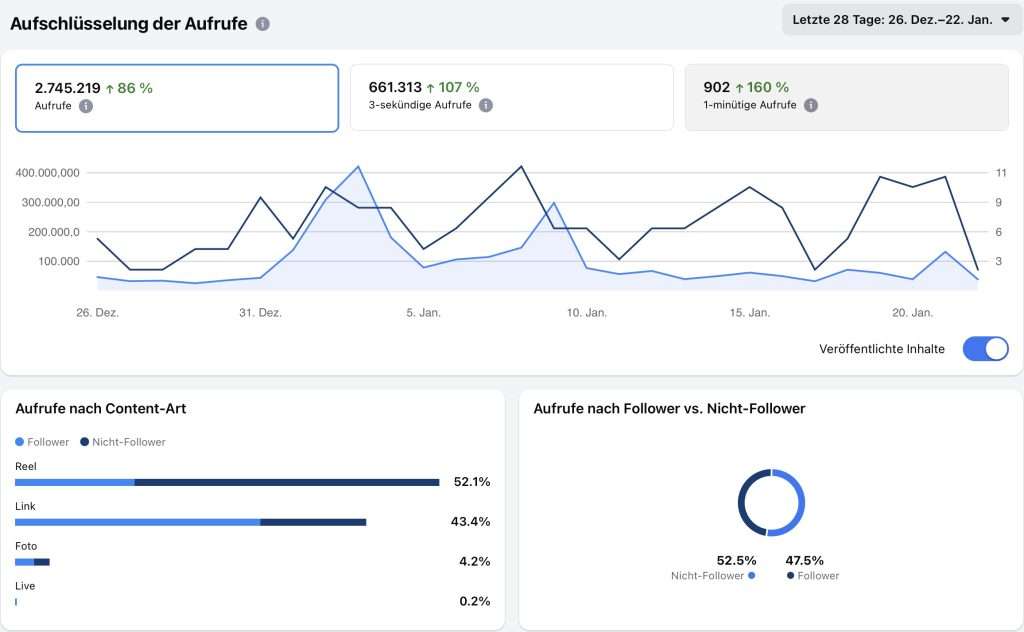
Task: Click the green 86 % increase indicator
Action: (x=129, y=88)
